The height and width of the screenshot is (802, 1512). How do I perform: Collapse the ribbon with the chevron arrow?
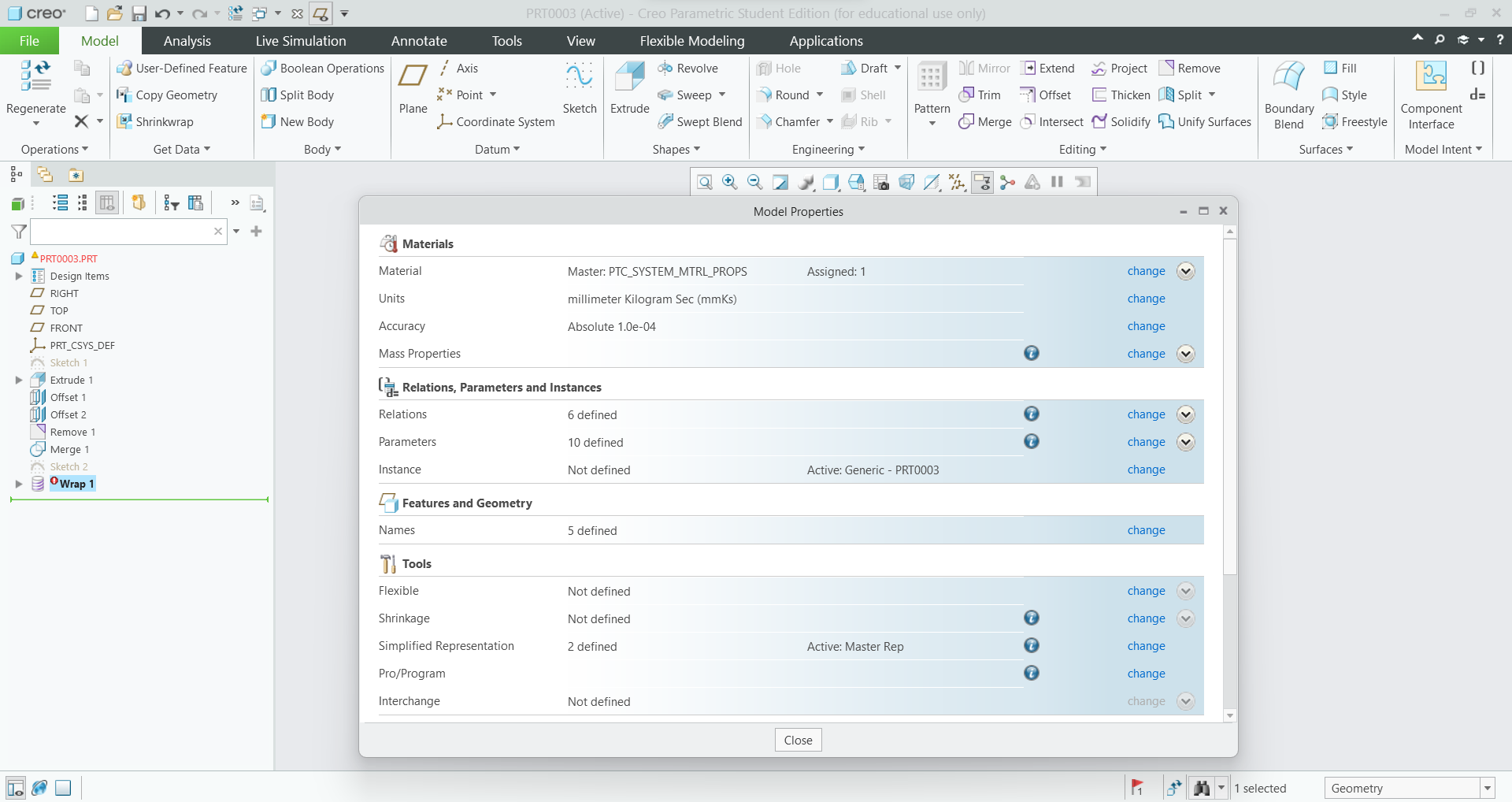(1417, 38)
